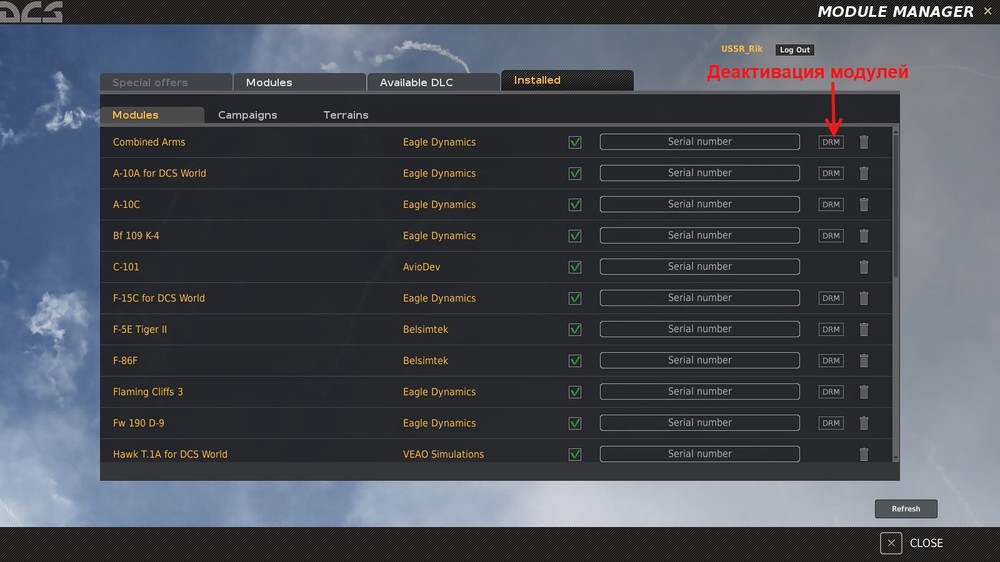Click trash icon in F-86F row
Image resolution: width=1000 pixels, height=562 pixels.
(x=864, y=360)
